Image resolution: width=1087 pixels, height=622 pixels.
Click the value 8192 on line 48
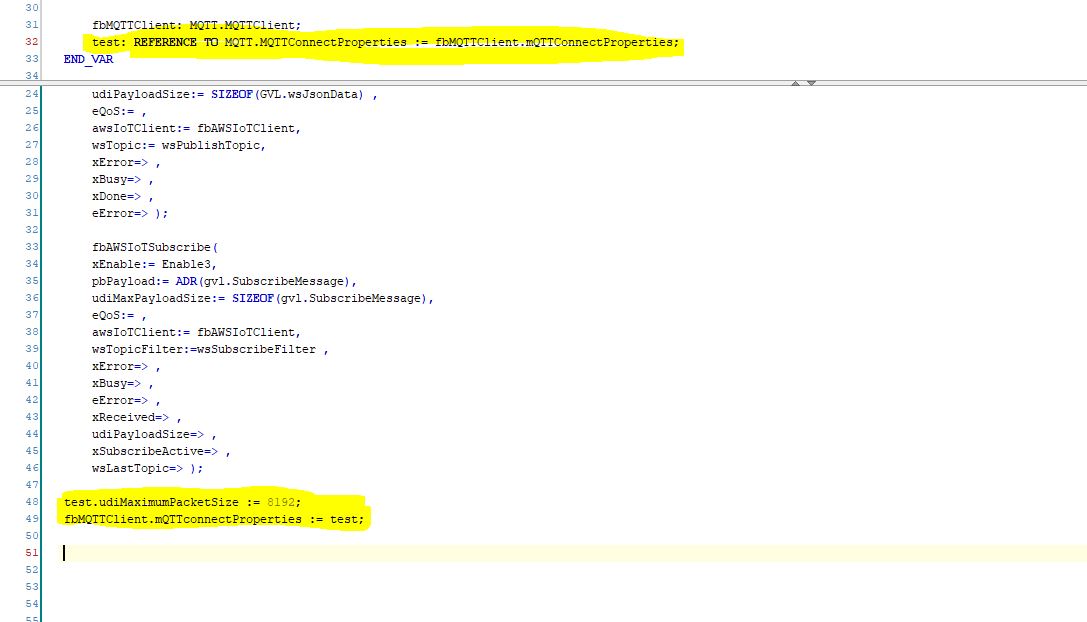(280, 502)
